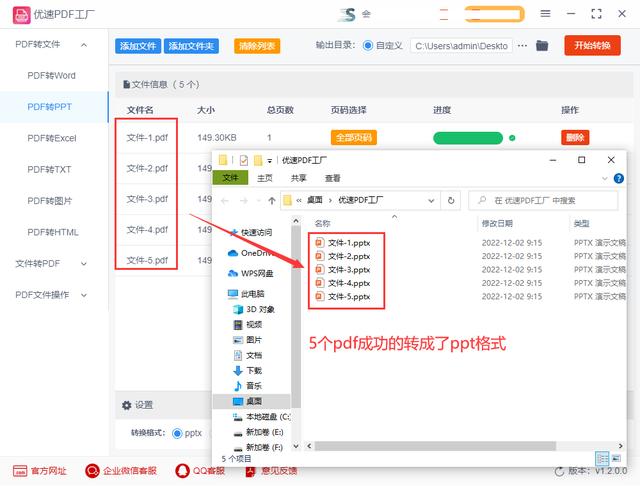Open the feedback icon at the bottom
Viewport: 640px width, 486px height.
250,471
